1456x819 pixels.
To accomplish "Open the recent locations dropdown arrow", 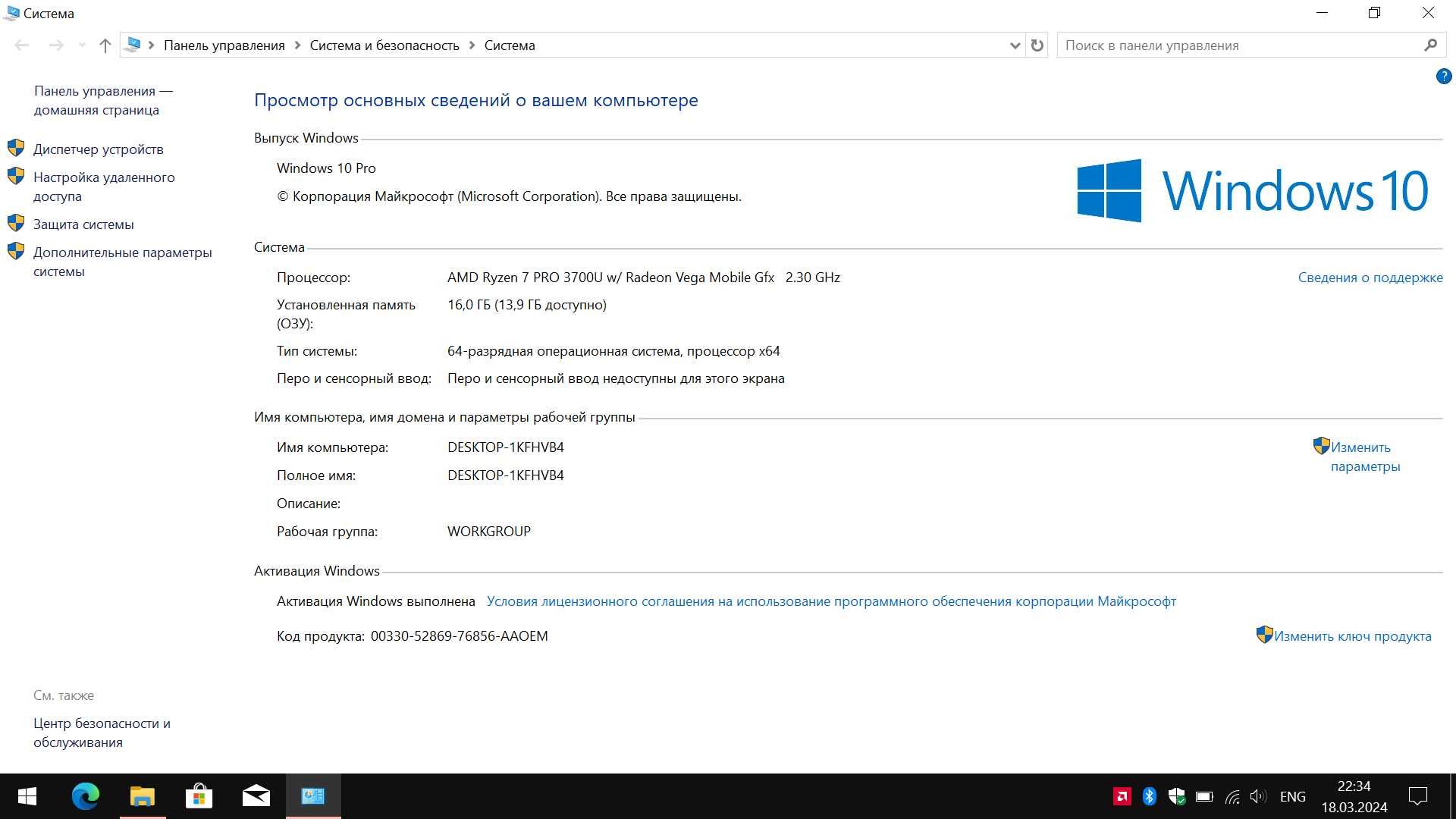I will [82, 45].
